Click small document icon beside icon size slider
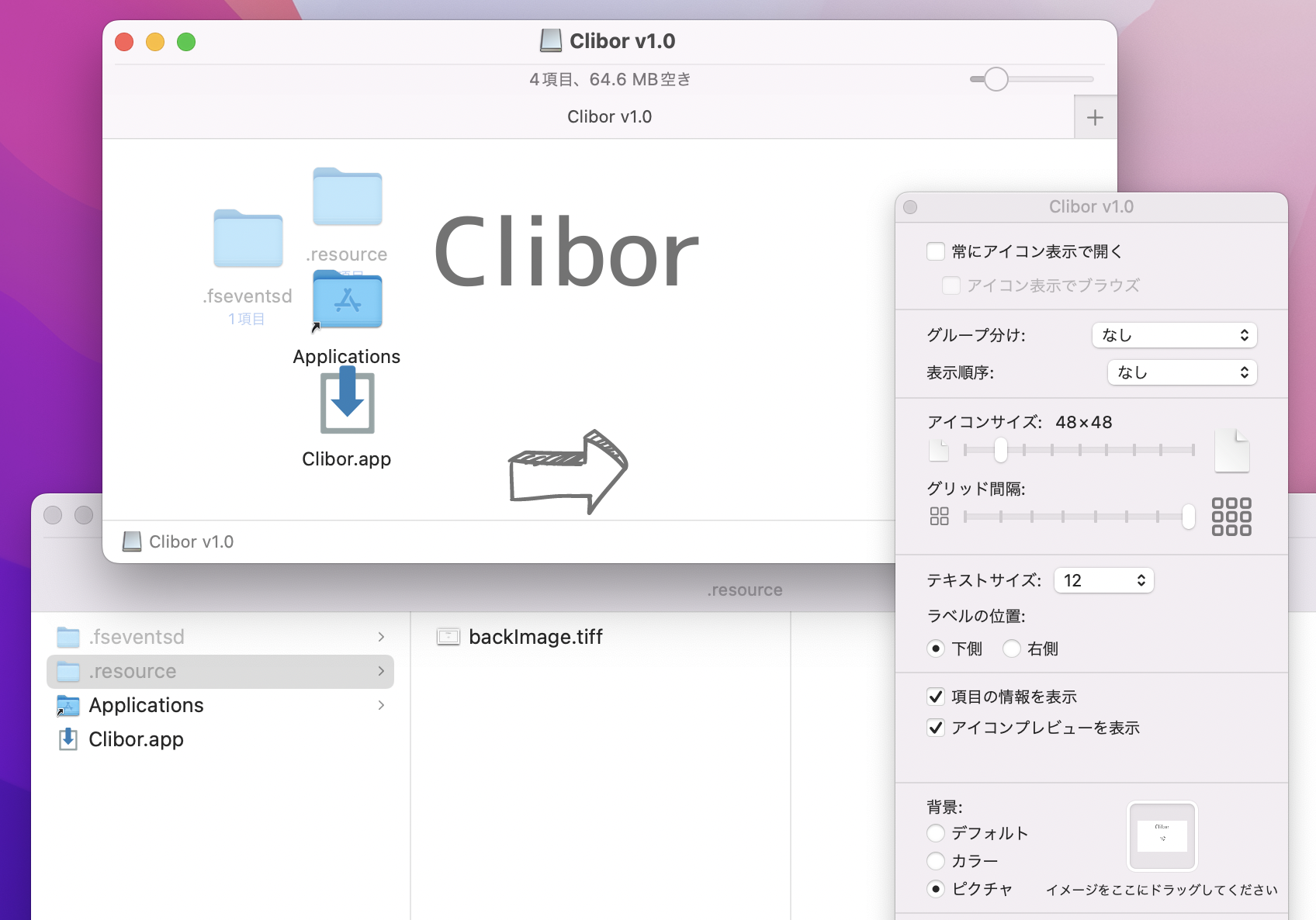The image size is (1316, 920). click(939, 450)
